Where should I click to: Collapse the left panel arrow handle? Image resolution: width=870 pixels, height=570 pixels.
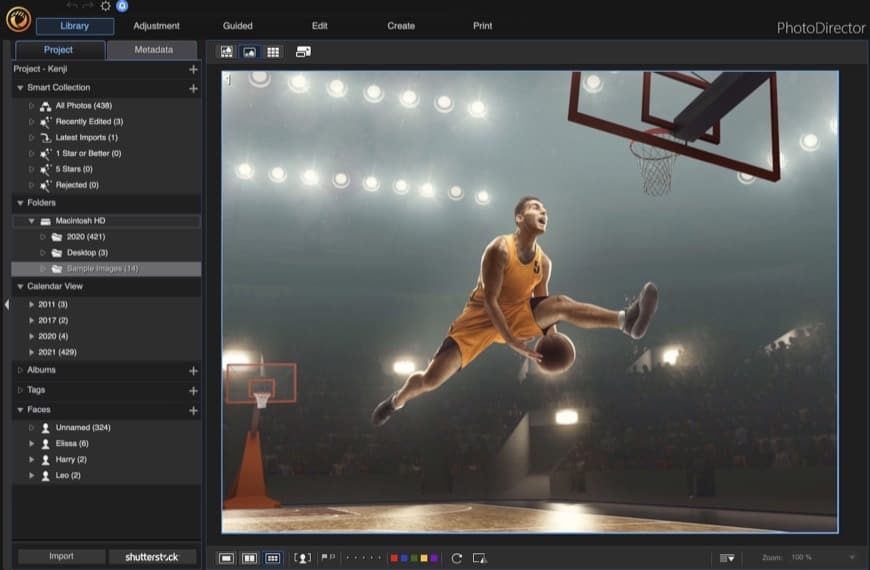click(6, 304)
